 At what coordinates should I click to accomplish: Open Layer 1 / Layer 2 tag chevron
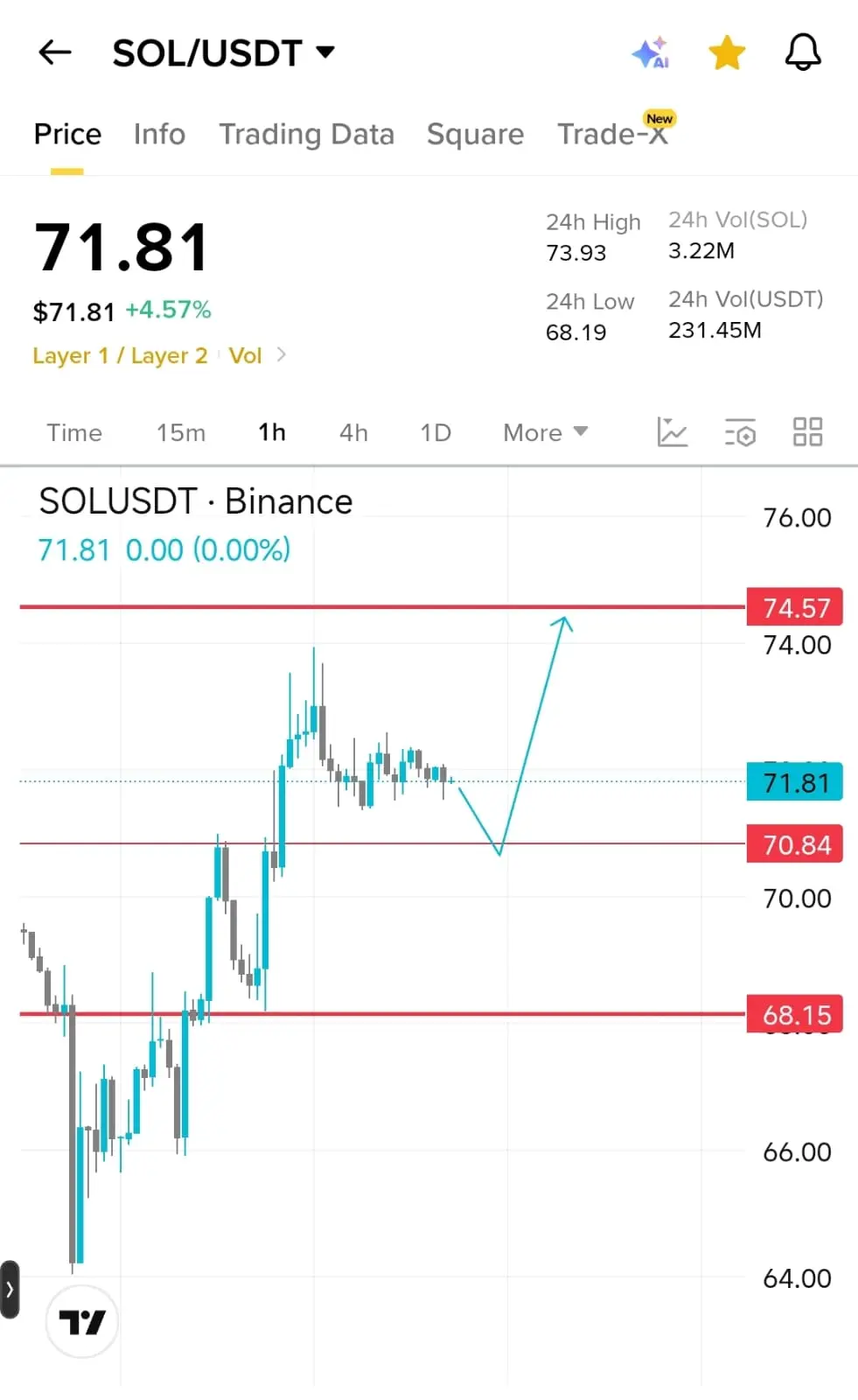[x=281, y=354]
